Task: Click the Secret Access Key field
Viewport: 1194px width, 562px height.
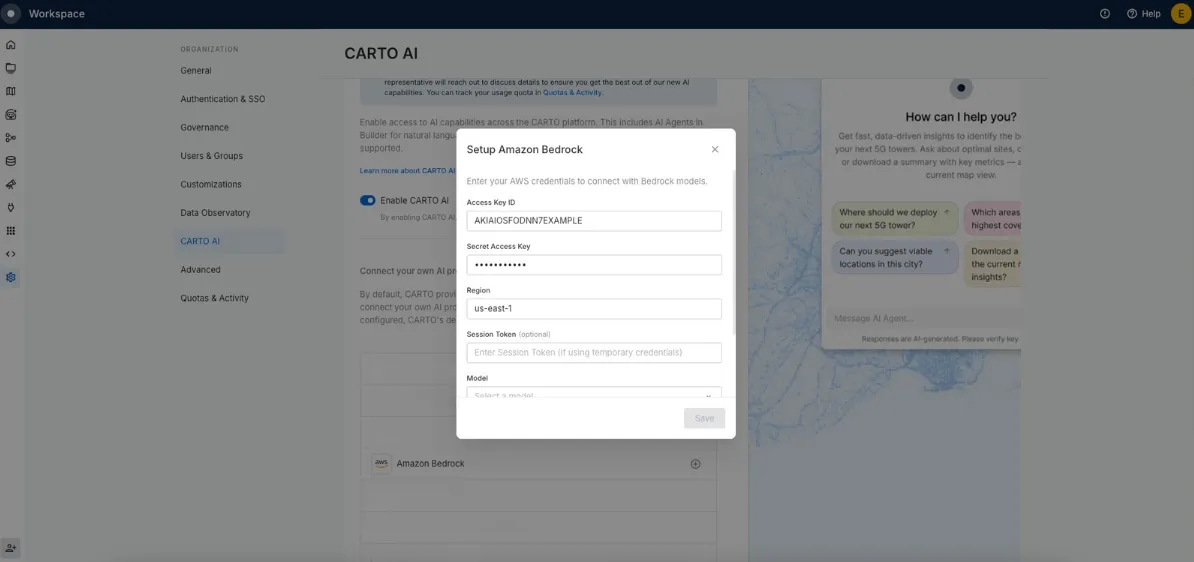Action: [594, 265]
